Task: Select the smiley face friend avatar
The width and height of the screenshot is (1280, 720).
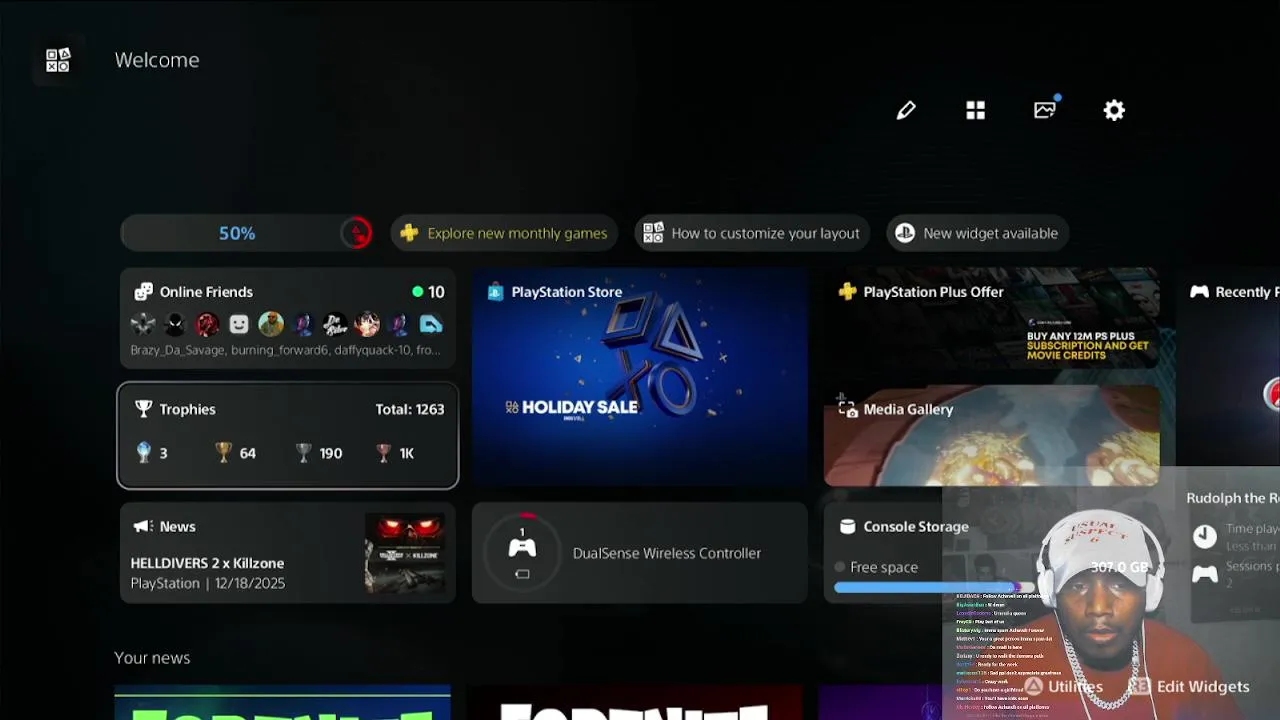Action: [x=239, y=324]
